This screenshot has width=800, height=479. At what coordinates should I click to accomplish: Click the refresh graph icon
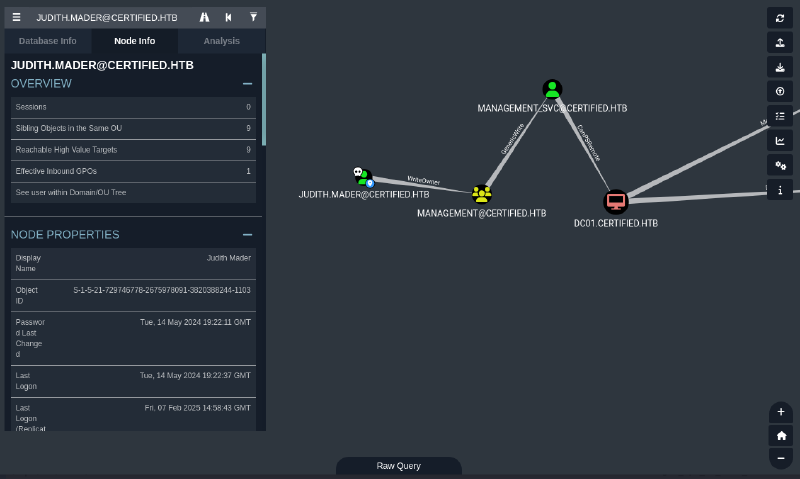coord(780,18)
